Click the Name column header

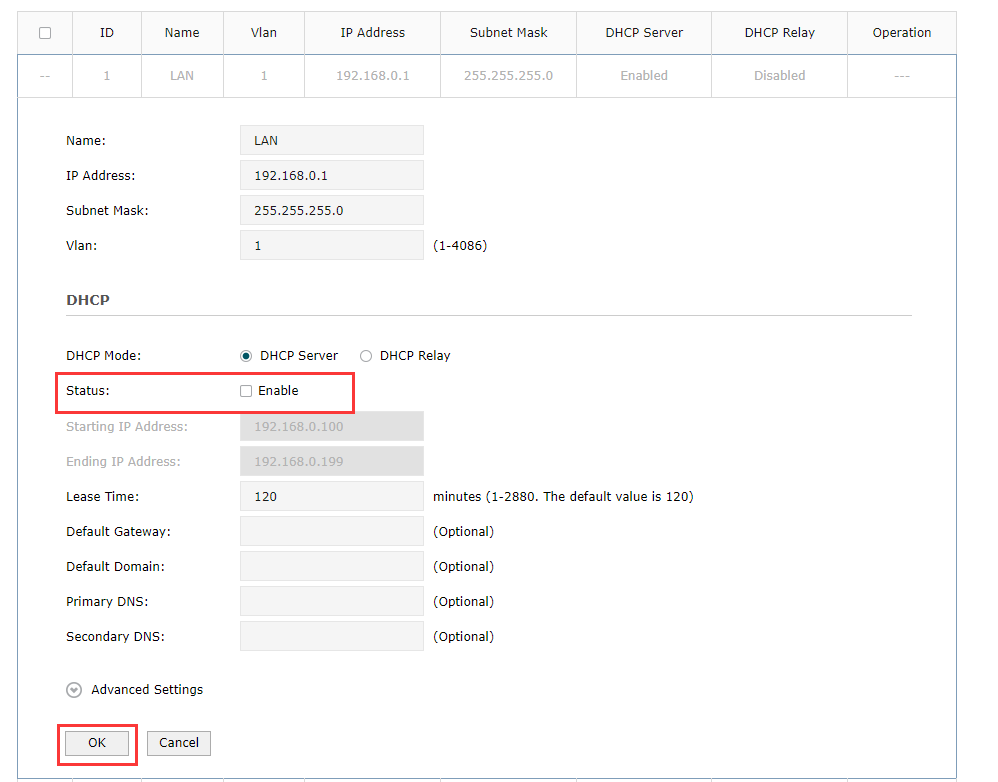pos(182,32)
